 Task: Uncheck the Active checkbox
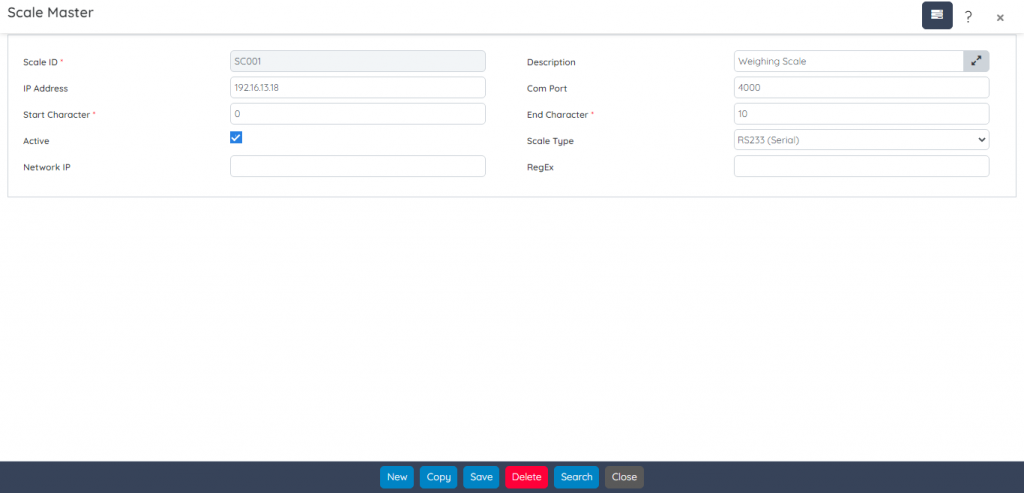[236, 138]
